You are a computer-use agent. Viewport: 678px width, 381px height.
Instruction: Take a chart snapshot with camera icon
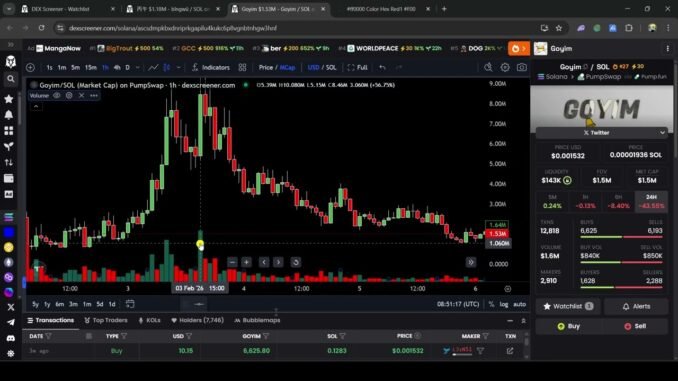tap(522, 67)
